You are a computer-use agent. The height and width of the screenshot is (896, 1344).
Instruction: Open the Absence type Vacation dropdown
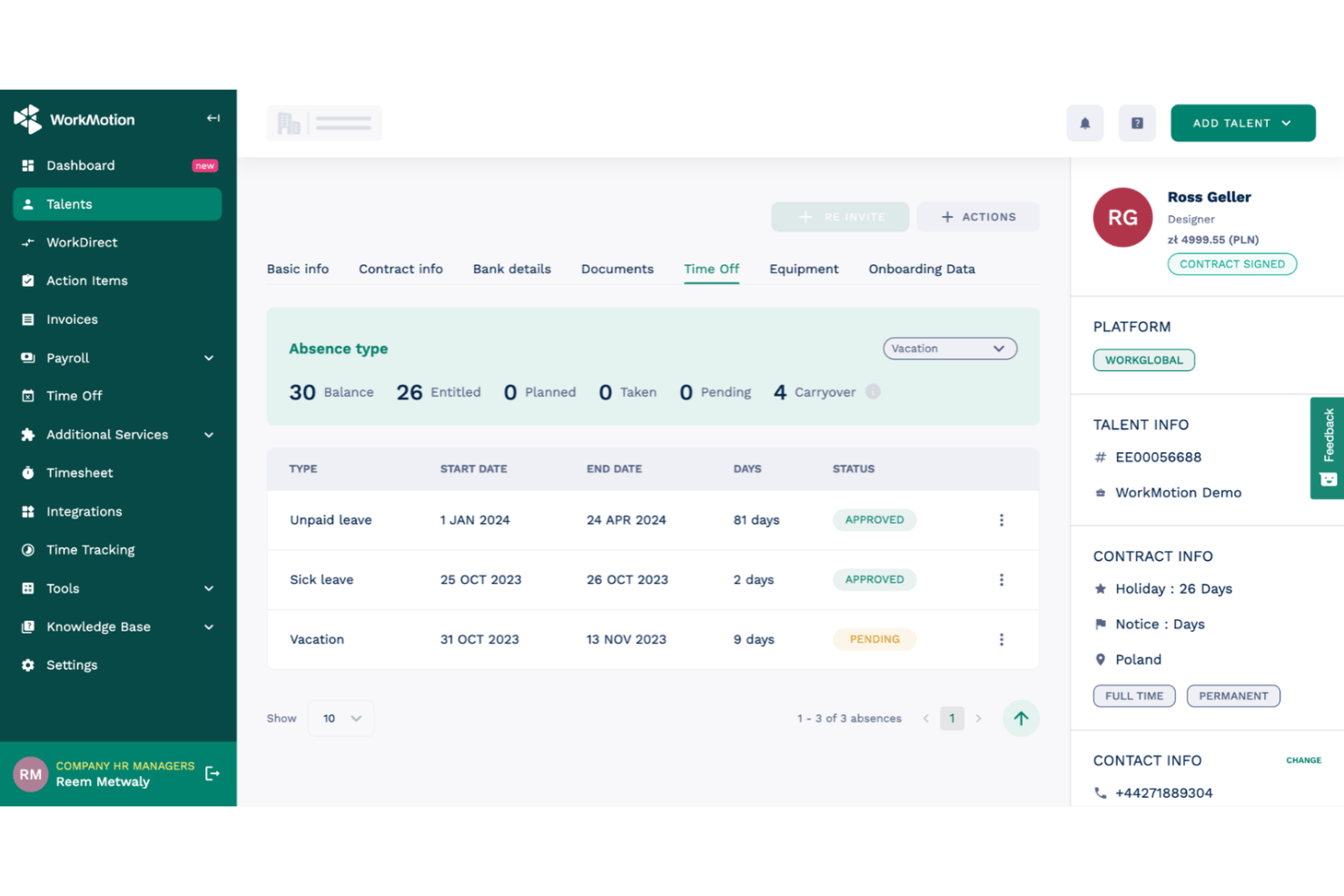pos(950,349)
